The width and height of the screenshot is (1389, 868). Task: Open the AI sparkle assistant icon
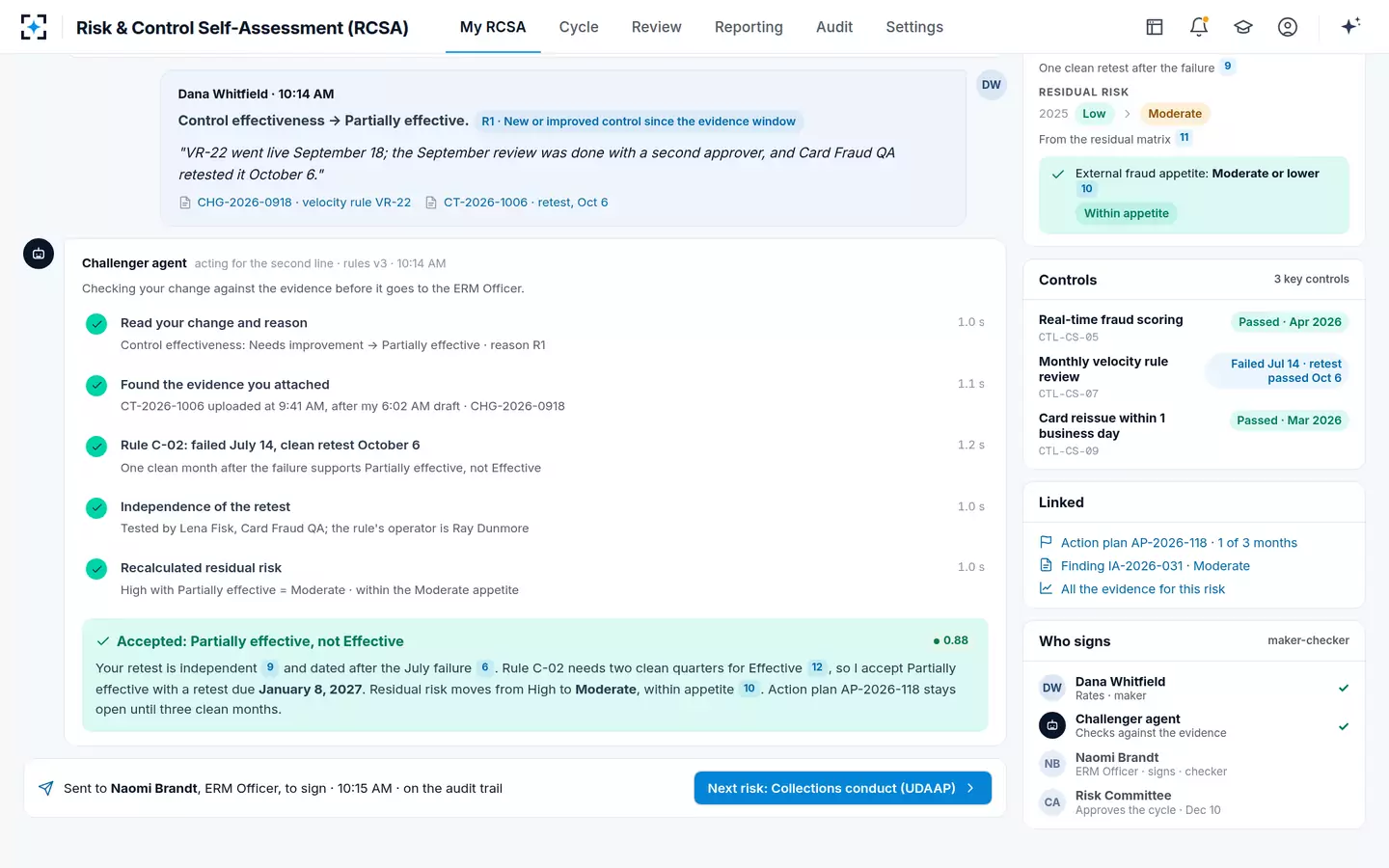pyautogui.click(x=1350, y=26)
